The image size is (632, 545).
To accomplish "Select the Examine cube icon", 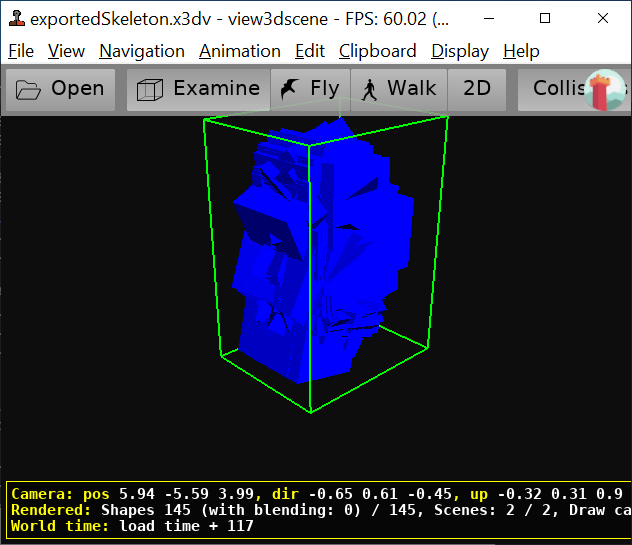I will coord(150,89).
